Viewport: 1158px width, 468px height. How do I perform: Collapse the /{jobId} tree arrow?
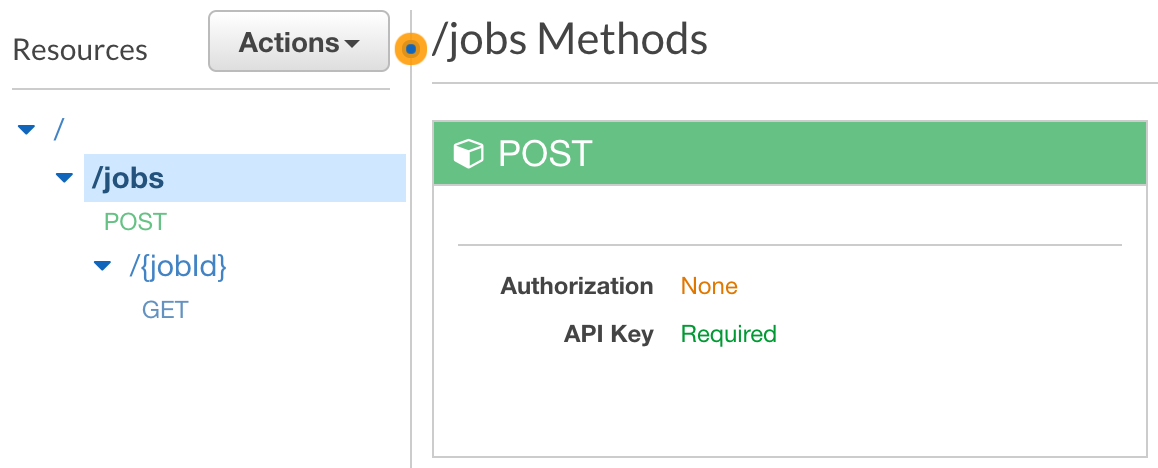click(x=102, y=267)
